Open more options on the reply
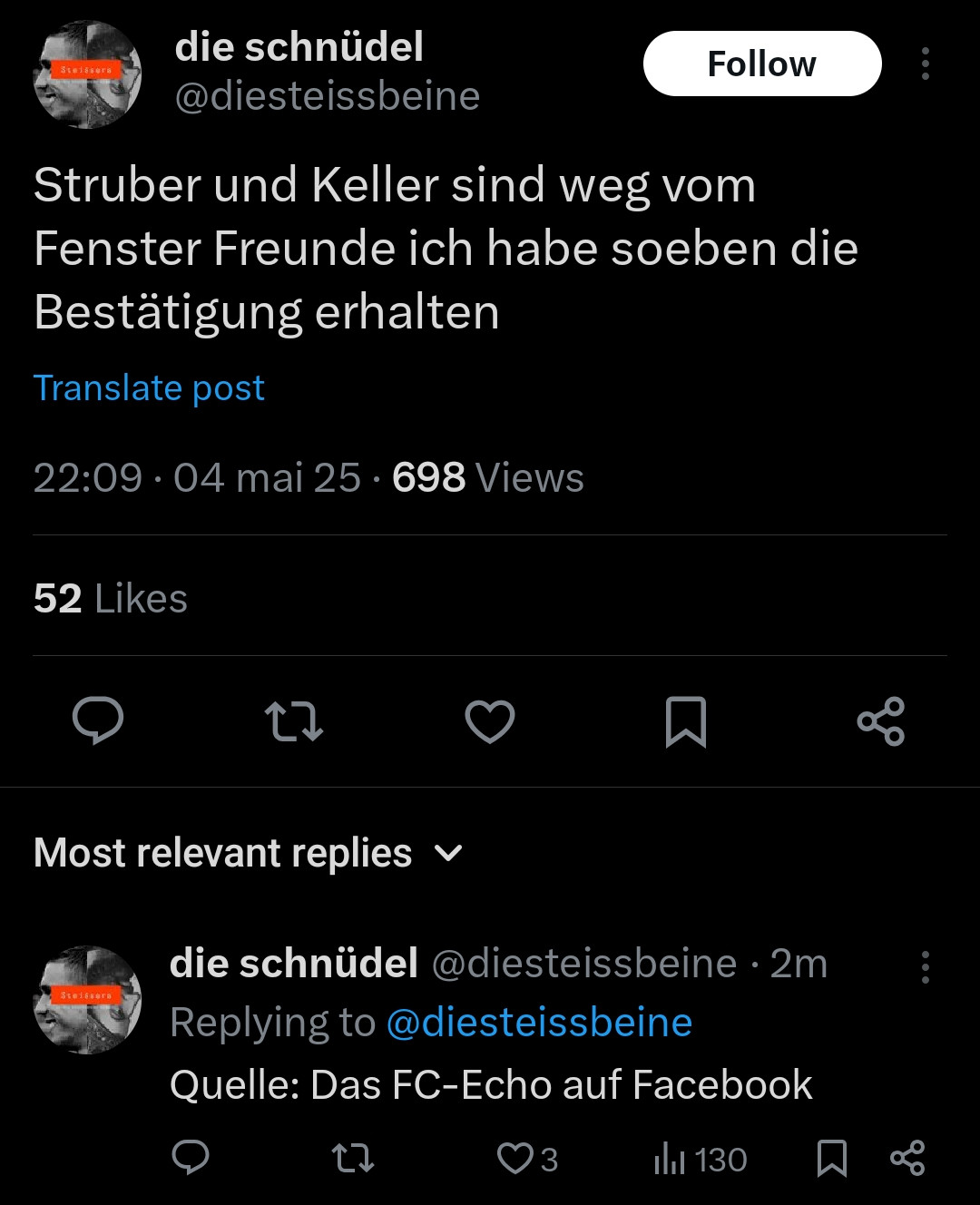Image resolution: width=980 pixels, height=1205 pixels. (925, 967)
